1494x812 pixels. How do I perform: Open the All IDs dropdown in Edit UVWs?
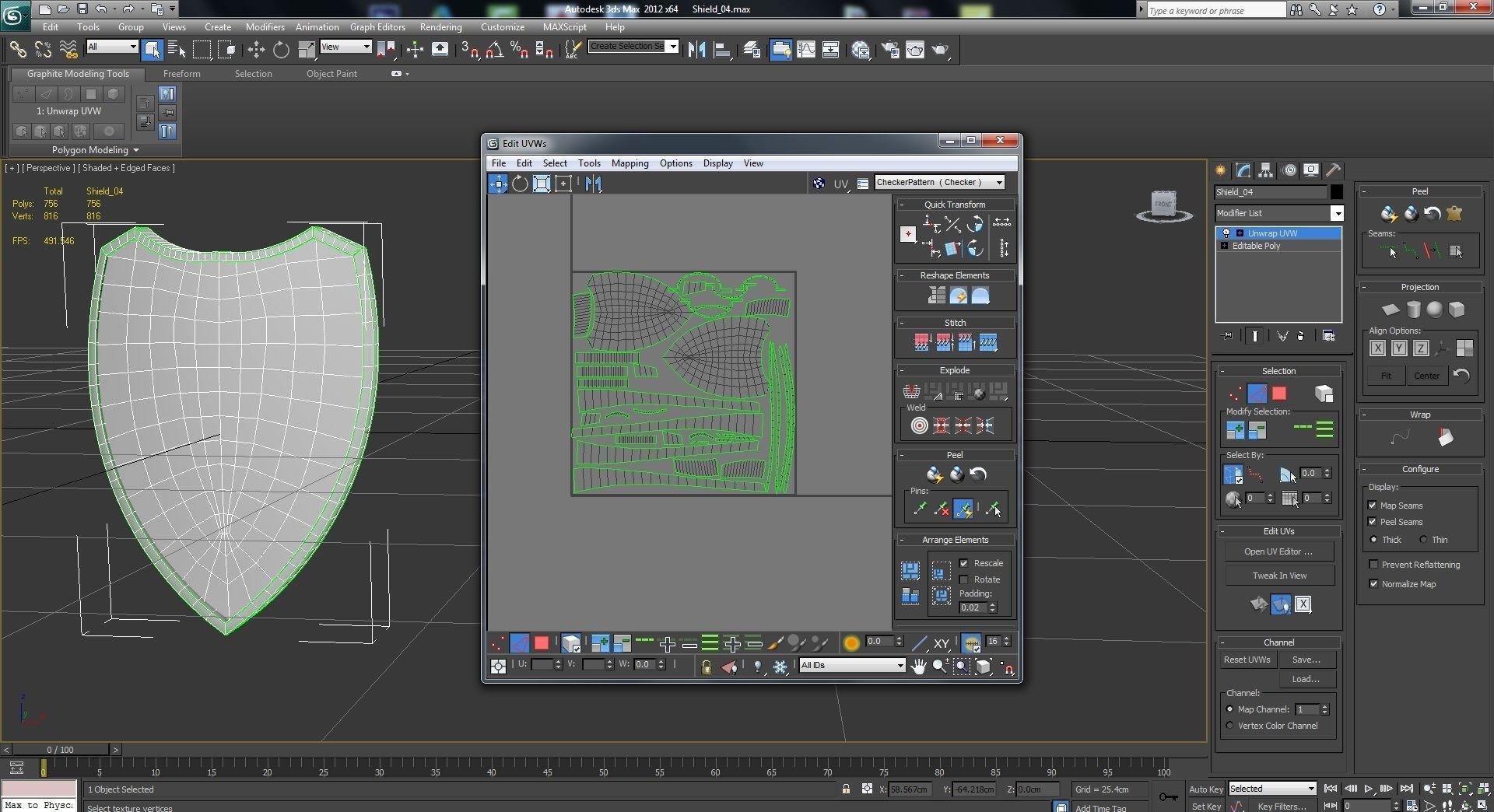click(x=852, y=665)
